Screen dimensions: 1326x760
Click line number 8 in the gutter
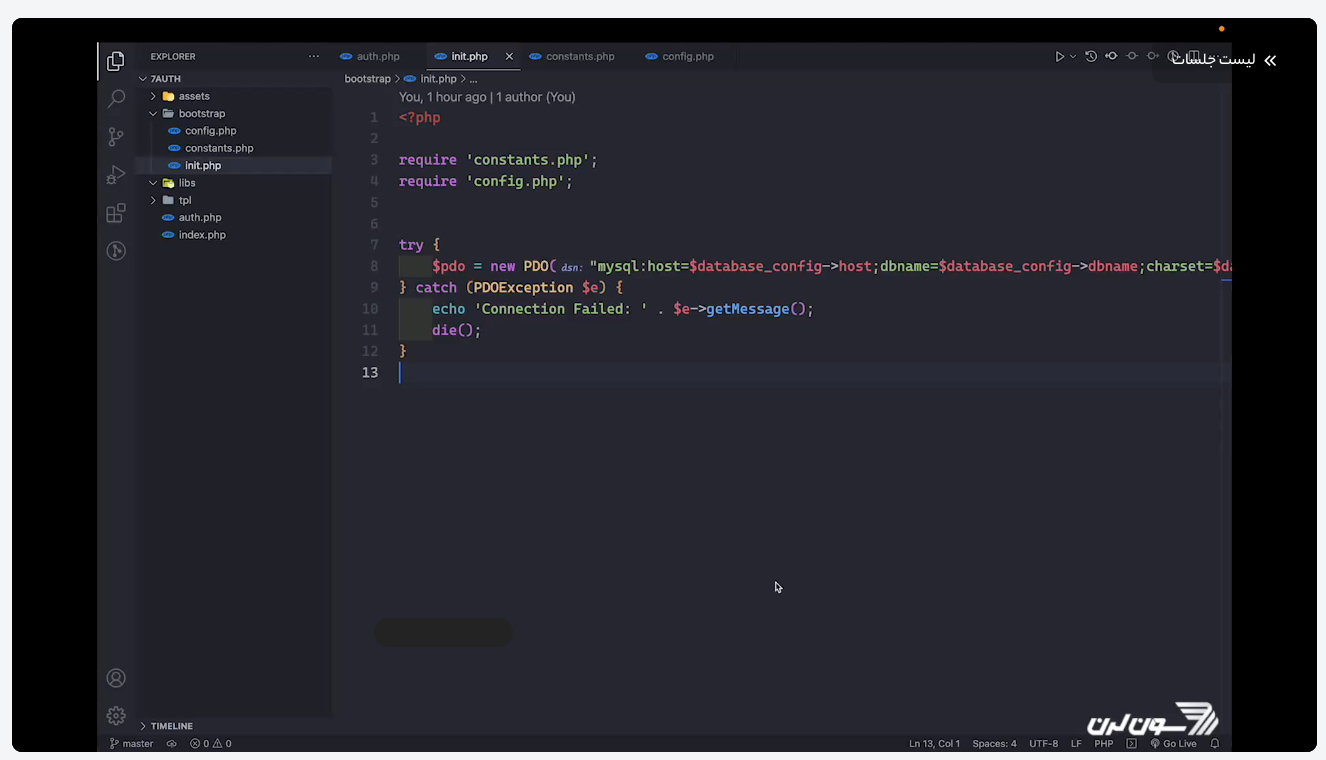click(x=374, y=267)
